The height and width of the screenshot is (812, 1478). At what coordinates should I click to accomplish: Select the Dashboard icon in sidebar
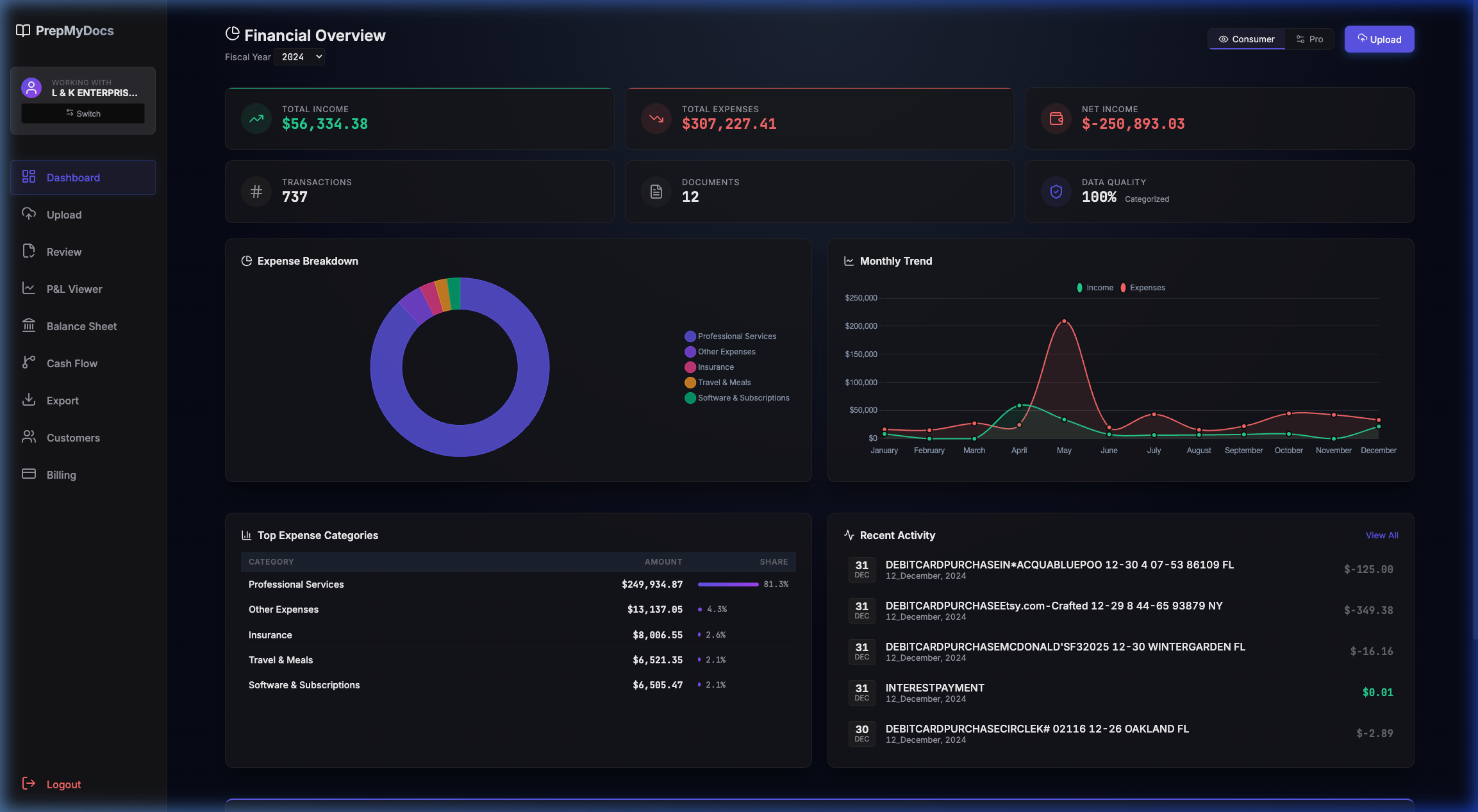point(29,177)
